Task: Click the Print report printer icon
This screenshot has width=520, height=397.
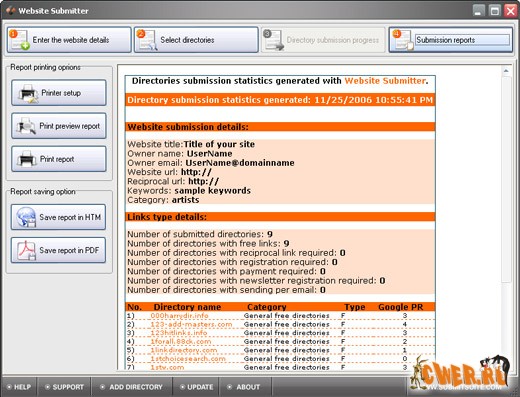Action: click(27, 159)
